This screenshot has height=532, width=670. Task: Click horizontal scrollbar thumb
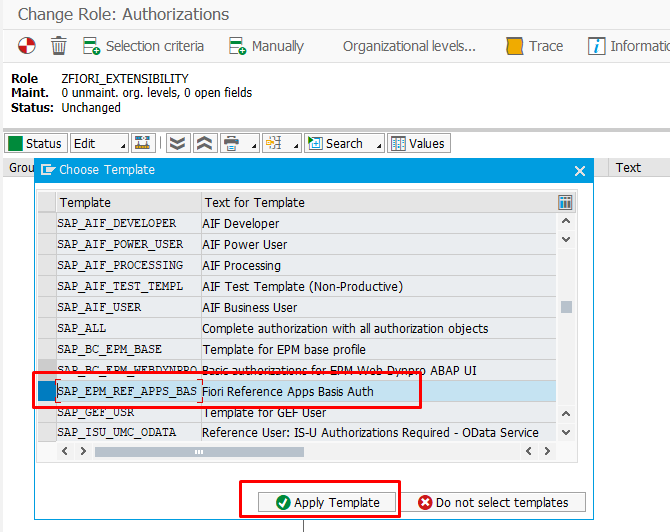(199, 452)
